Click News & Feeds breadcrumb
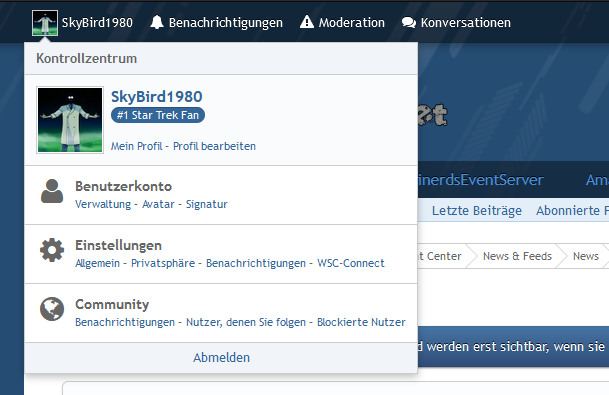Viewport: 609px width, 395px height. pos(517,256)
